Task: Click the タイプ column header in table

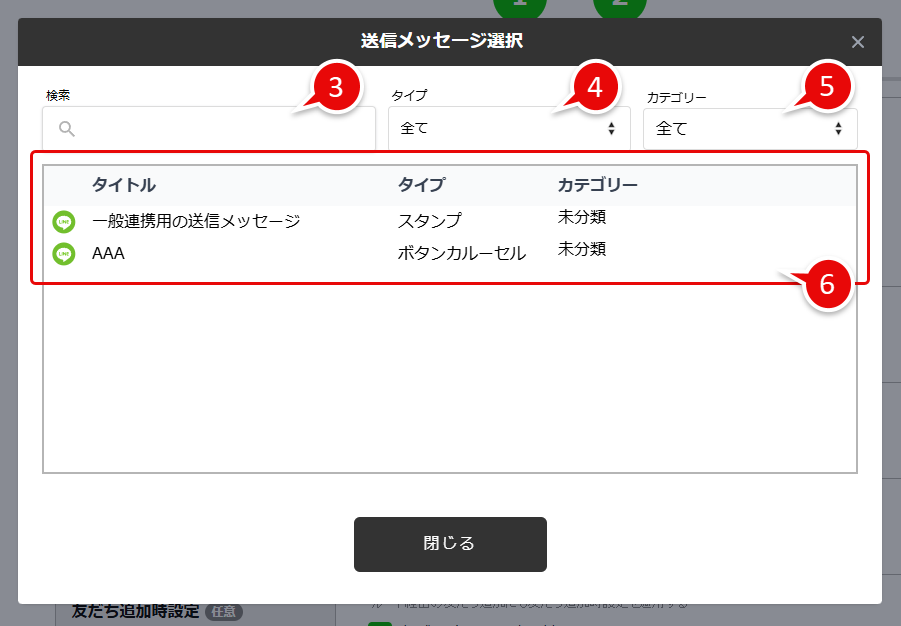Action: point(421,185)
